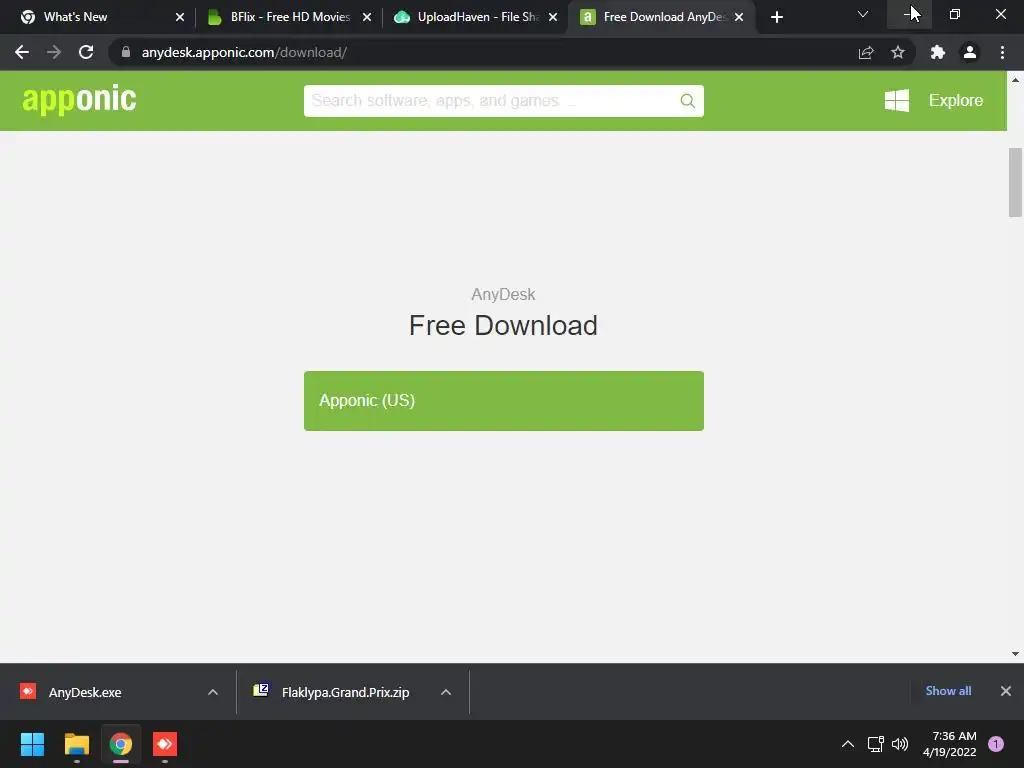Click the Chrome taskbar icon
This screenshot has height=768, width=1024.
tap(121, 744)
